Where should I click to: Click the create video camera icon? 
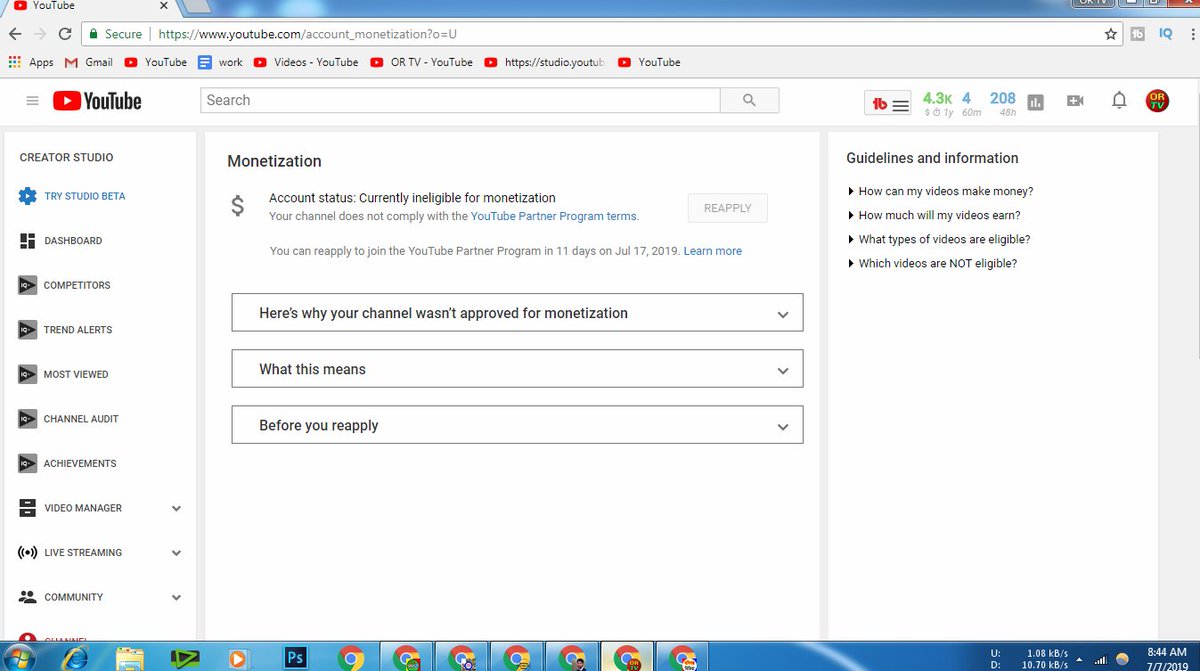(1075, 101)
